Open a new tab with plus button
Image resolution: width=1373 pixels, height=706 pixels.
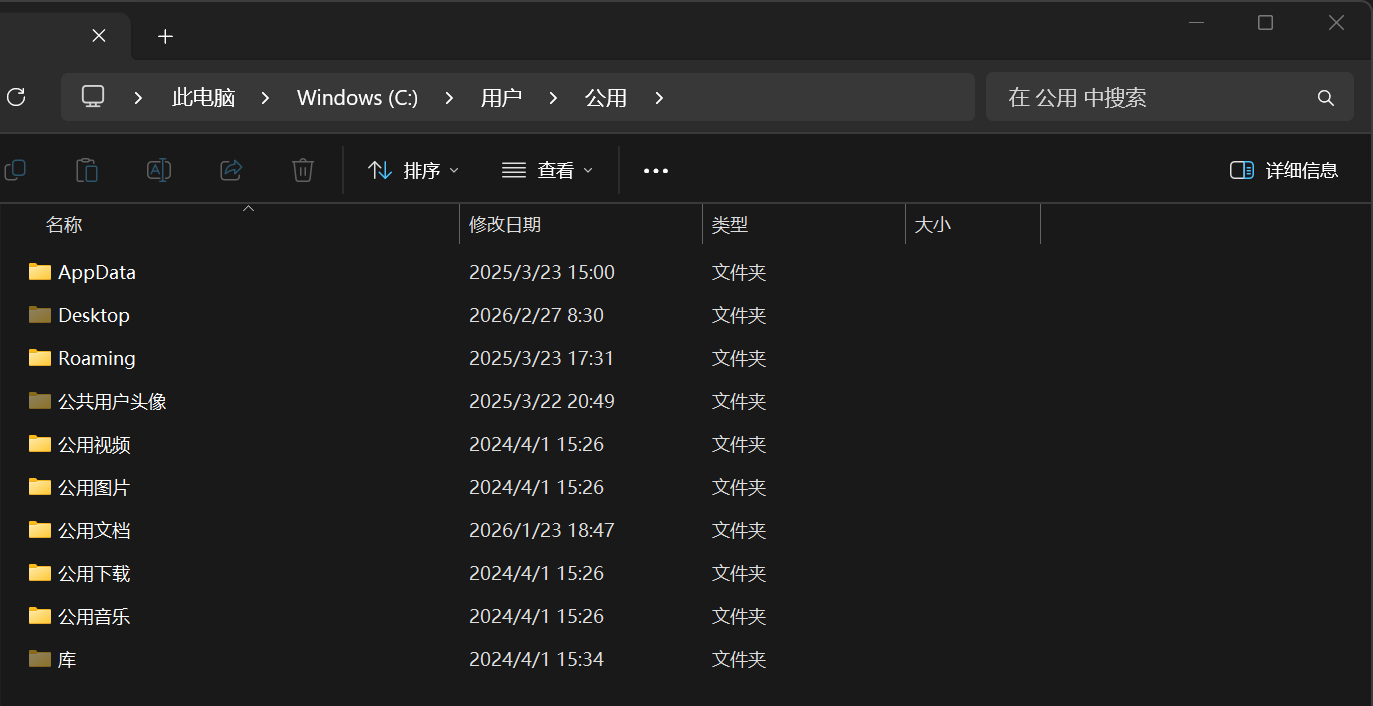coord(166,36)
